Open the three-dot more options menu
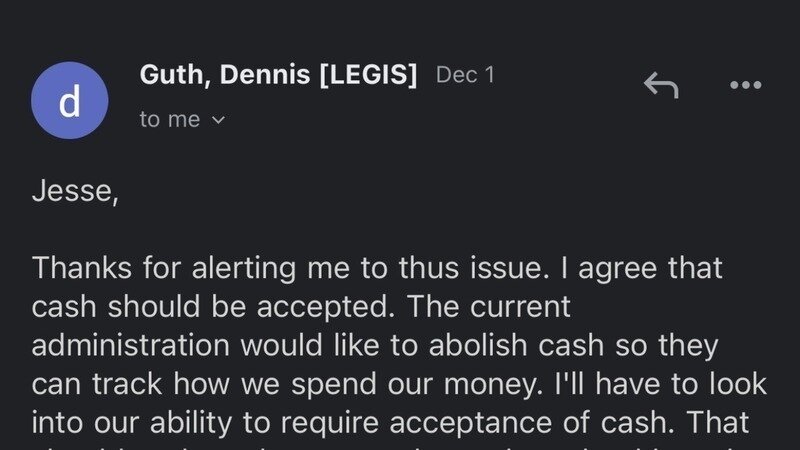 pos(745,85)
